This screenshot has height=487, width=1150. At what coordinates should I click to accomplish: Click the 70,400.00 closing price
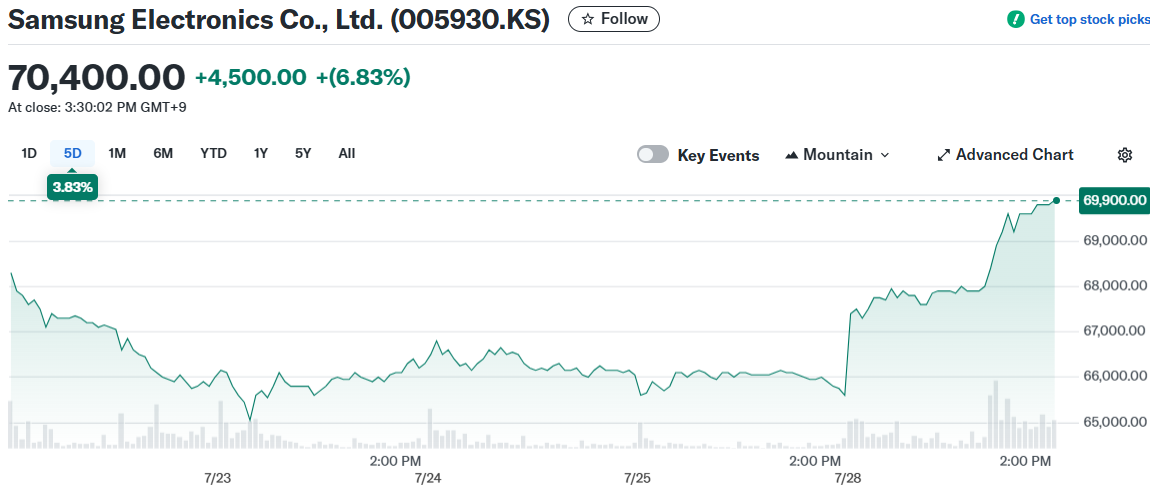tap(96, 77)
